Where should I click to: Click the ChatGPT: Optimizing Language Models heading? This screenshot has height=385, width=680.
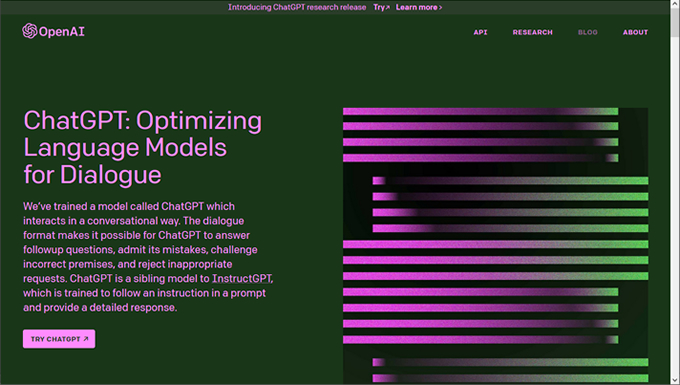(x=143, y=147)
